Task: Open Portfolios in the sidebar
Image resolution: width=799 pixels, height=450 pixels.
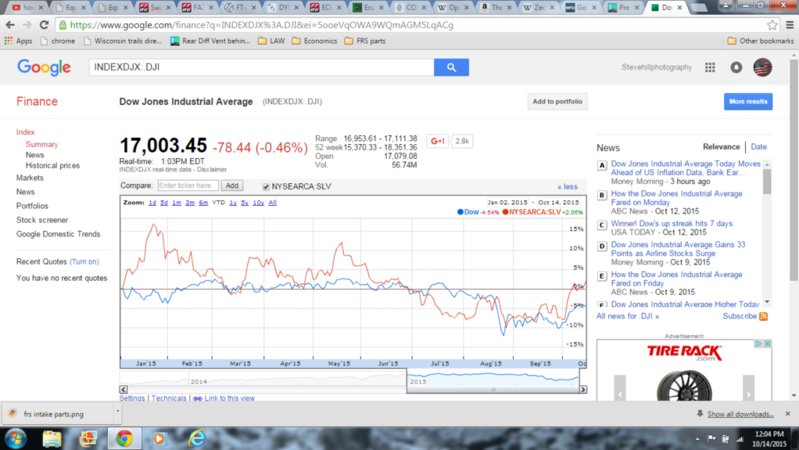Action: tap(32, 206)
